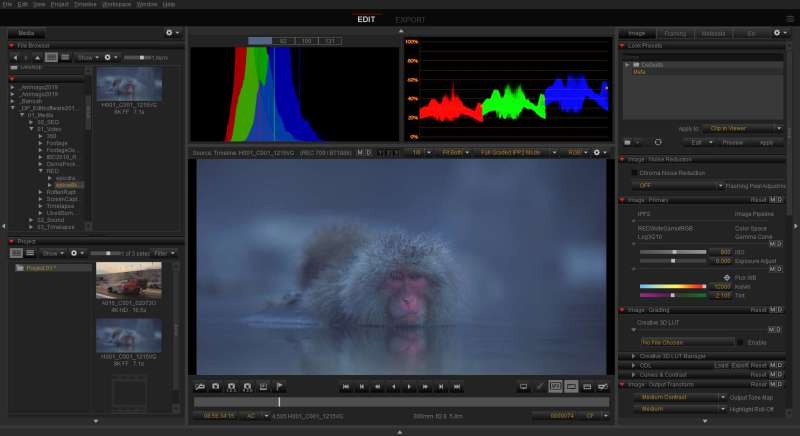Open the Edit menu in menu bar
Viewport: 800px width, 436px height.
[x=23, y=4]
